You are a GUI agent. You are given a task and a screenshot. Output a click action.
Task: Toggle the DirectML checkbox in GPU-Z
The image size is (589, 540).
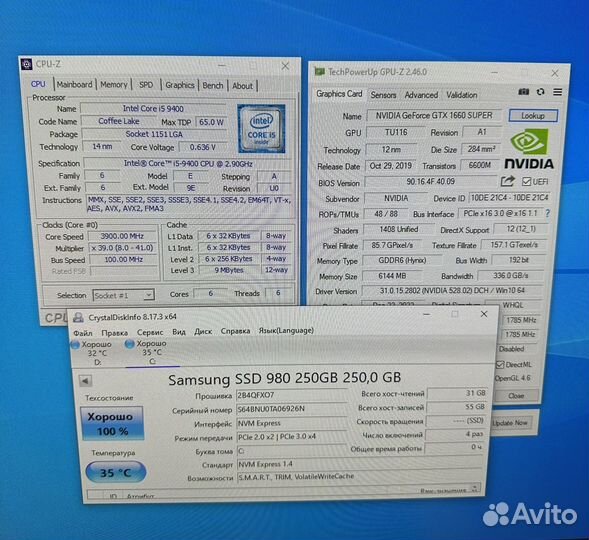click(x=500, y=365)
